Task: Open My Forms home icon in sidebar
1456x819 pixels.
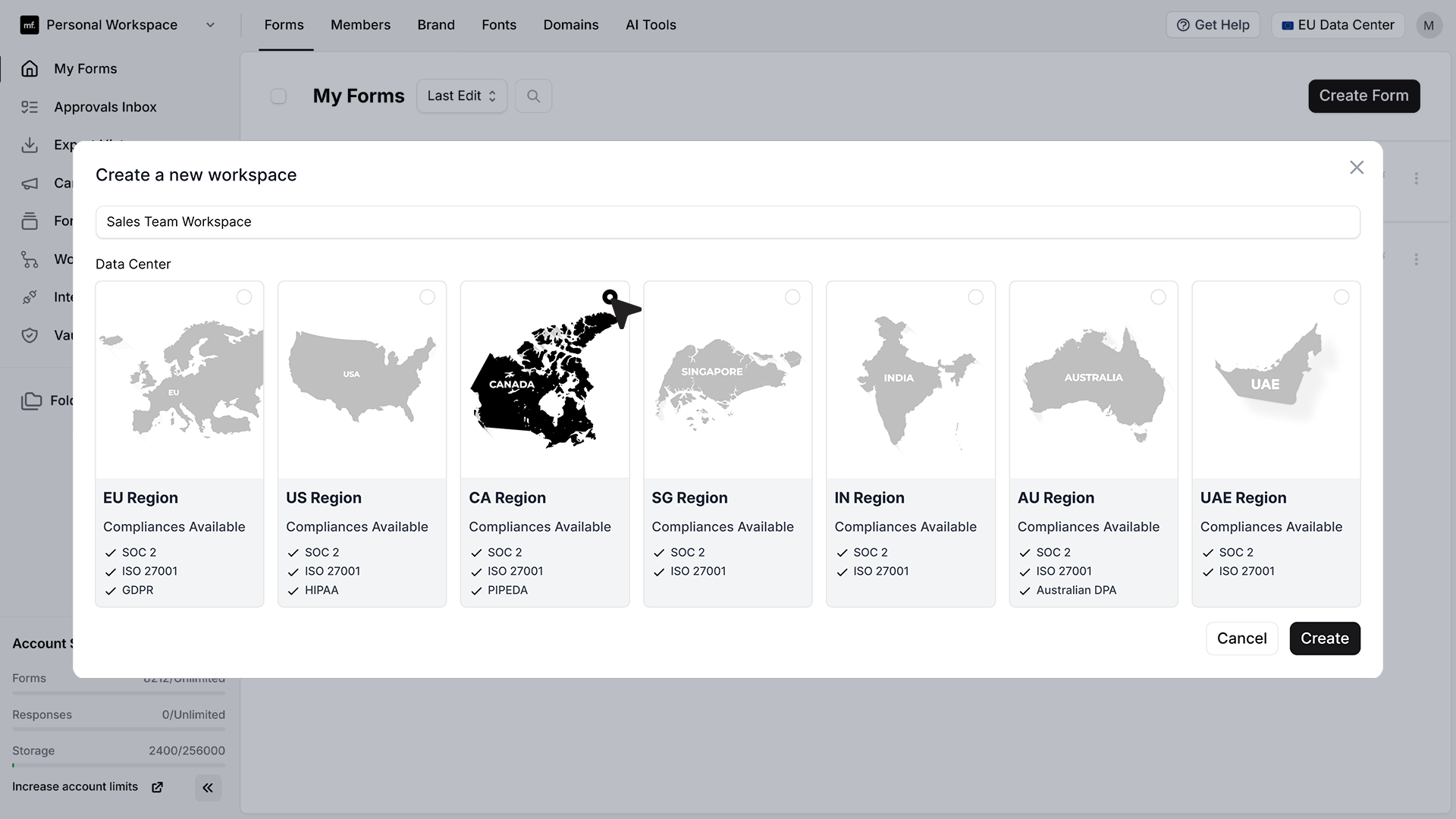Action: pos(30,69)
